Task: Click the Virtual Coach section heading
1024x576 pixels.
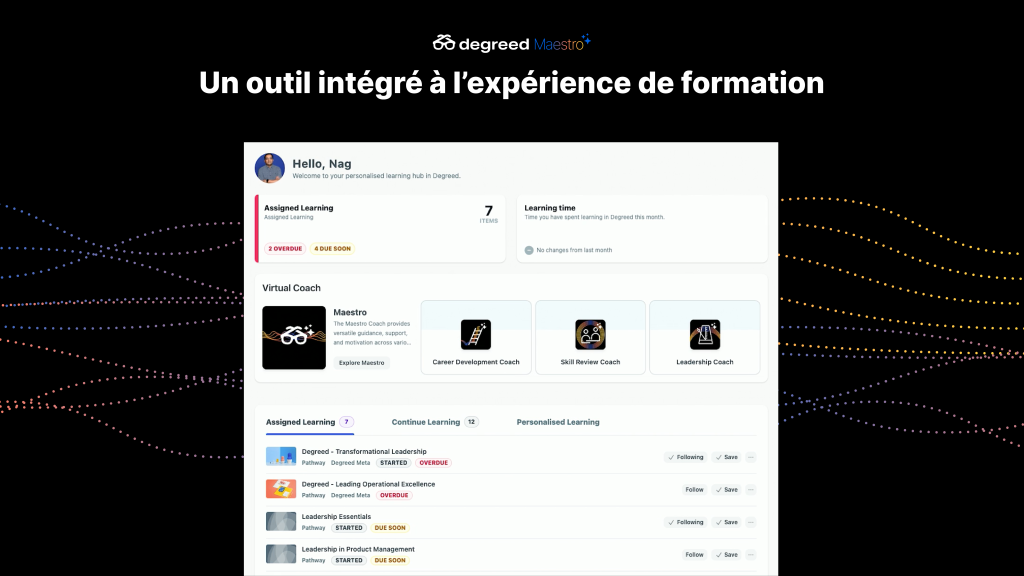Action: click(291, 288)
